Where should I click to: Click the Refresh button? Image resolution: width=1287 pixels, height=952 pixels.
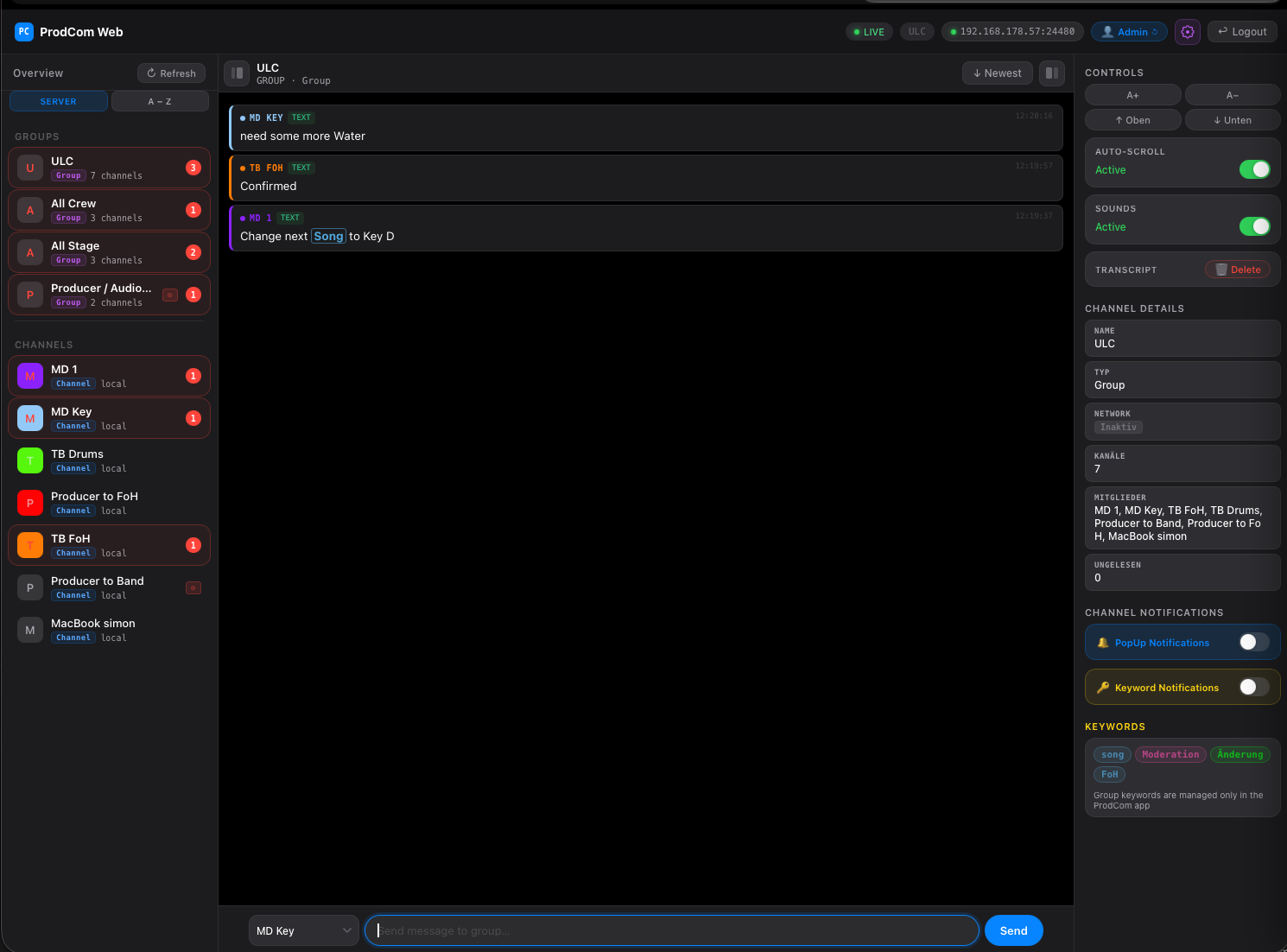pos(171,73)
